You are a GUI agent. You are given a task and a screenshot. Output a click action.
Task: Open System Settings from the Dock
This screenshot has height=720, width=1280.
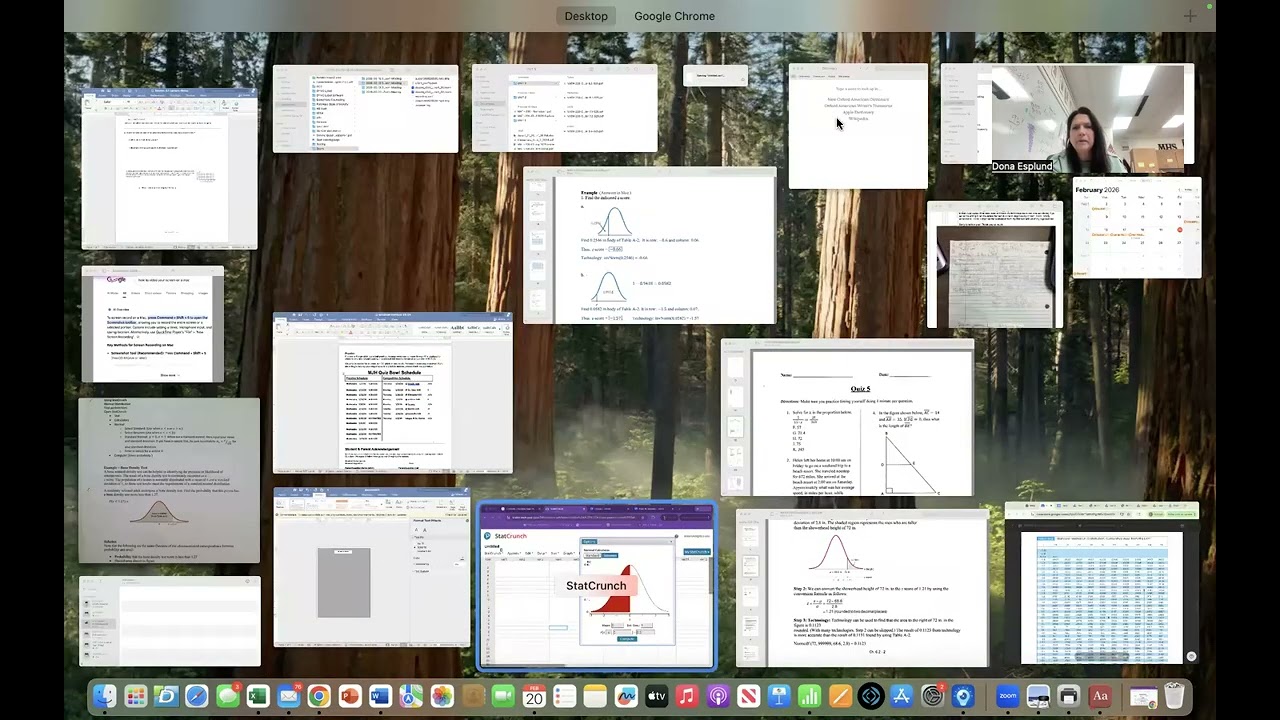pos(931,696)
